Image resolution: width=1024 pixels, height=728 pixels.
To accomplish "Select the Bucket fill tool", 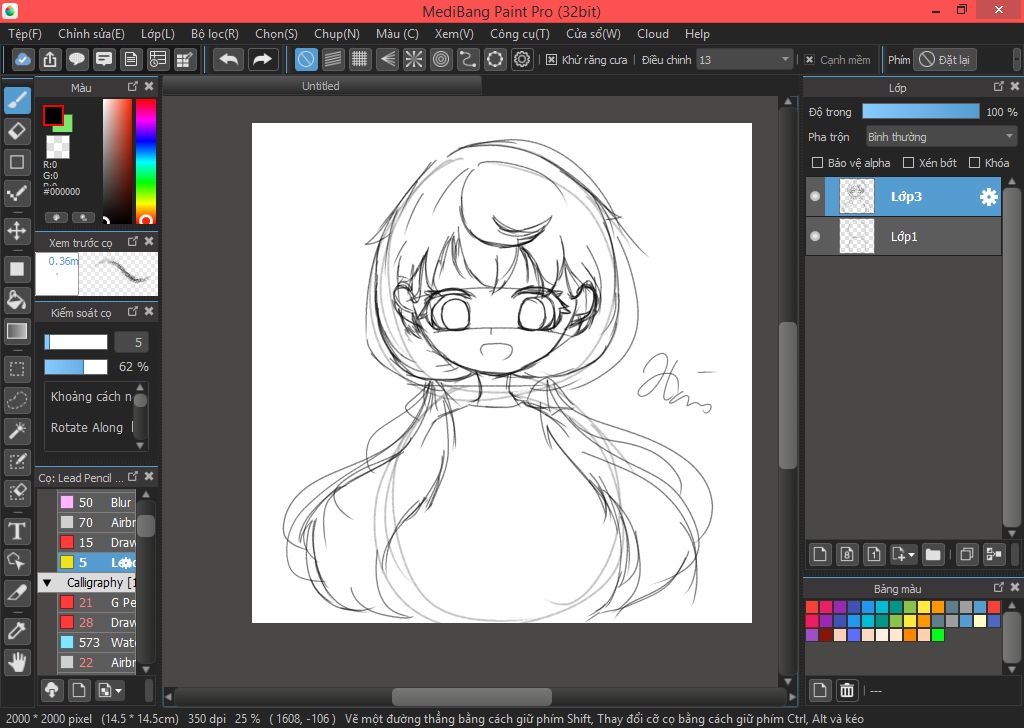I will pyautogui.click(x=17, y=300).
